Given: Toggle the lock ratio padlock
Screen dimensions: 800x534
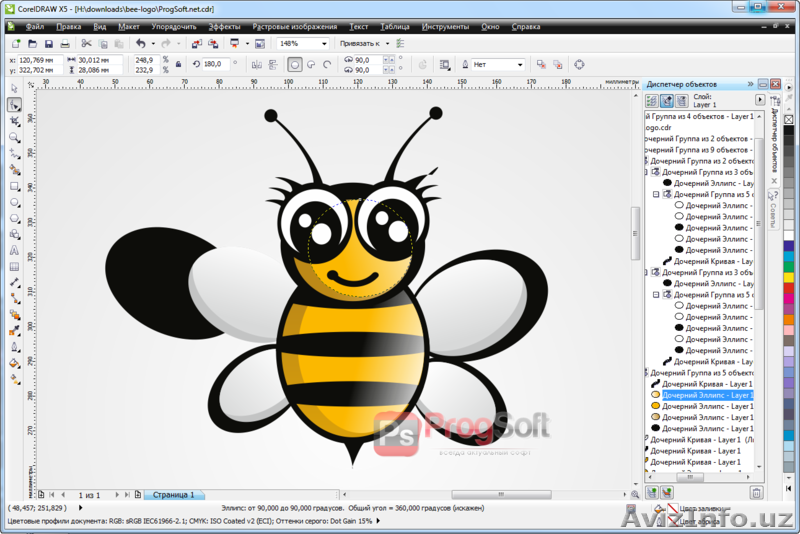Looking at the screenshot, I should coord(178,64).
